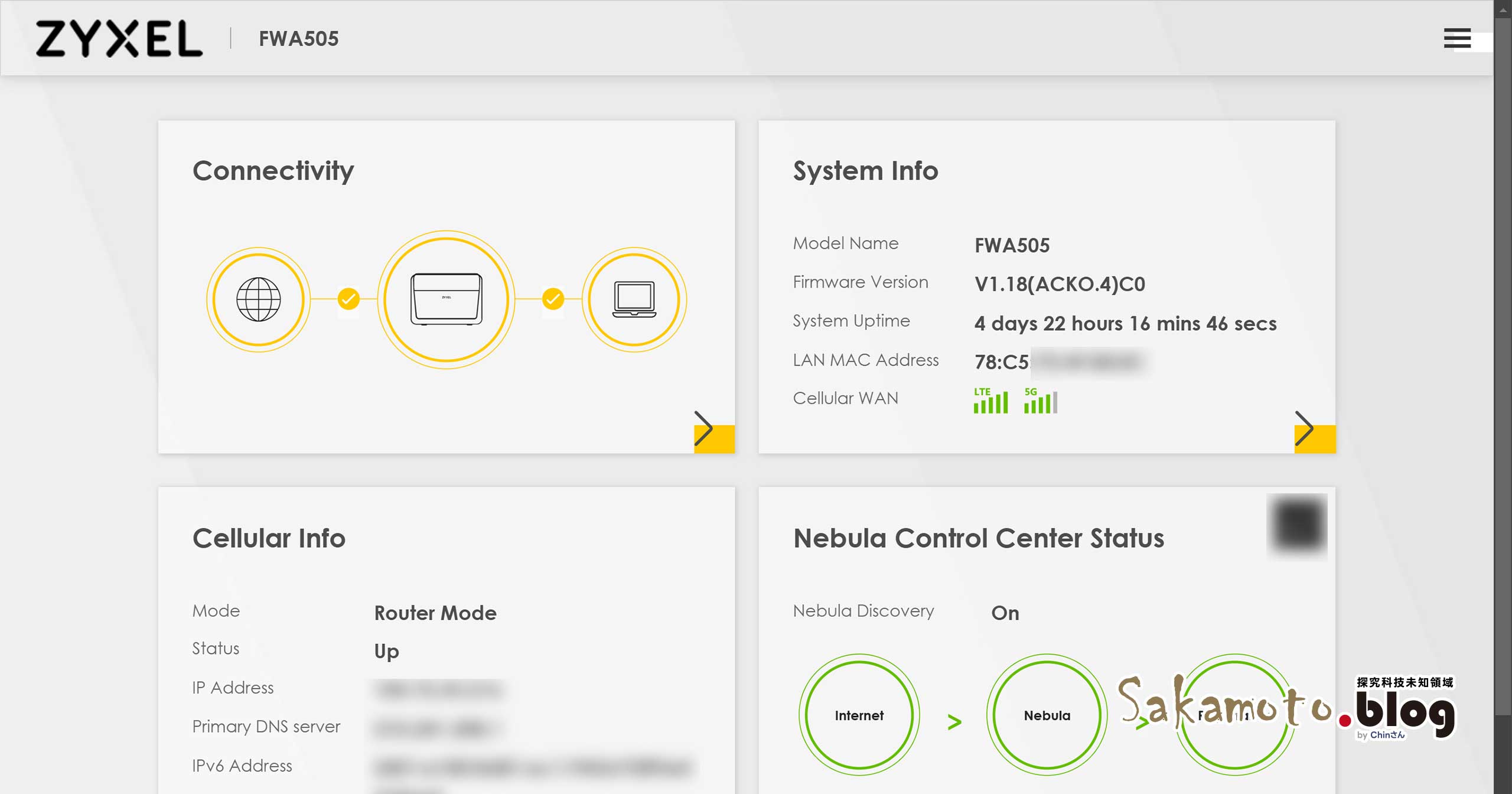Click the Firmware Version label
This screenshot has height=794, width=1512.
(x=861, y=282)
